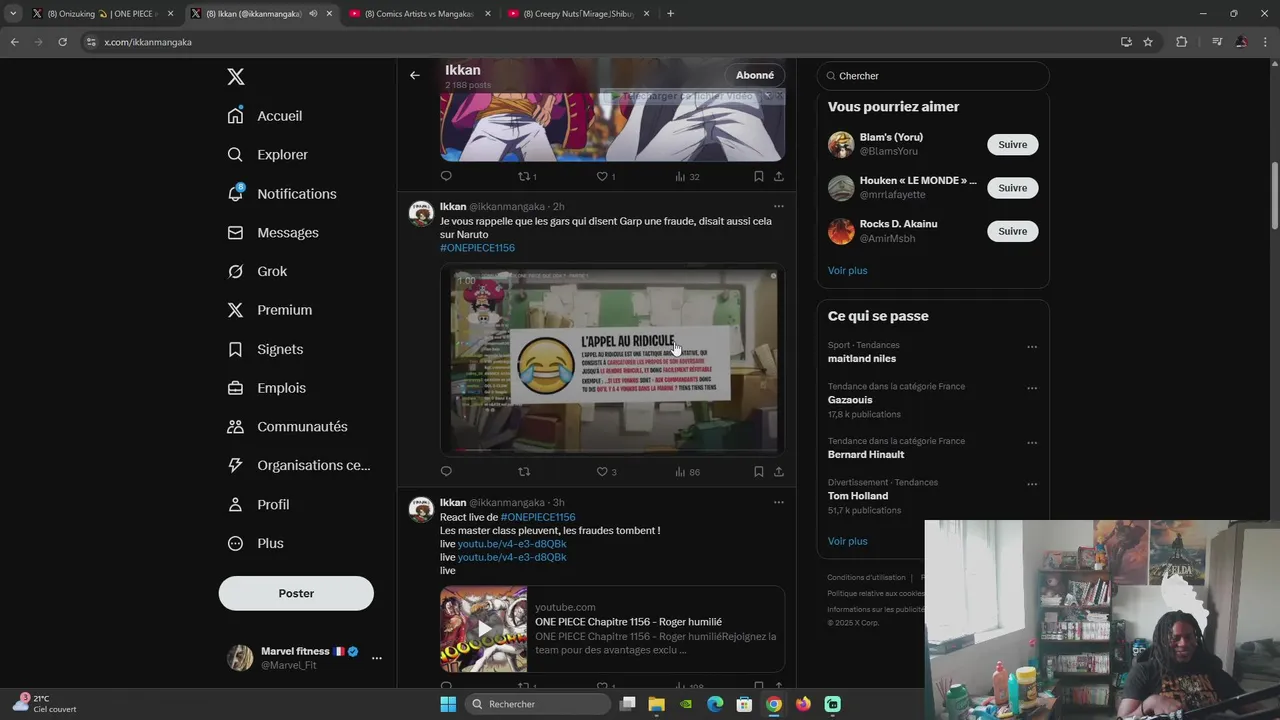
Task: View stats of post with 86 views
Action: (x=687, y=472)
